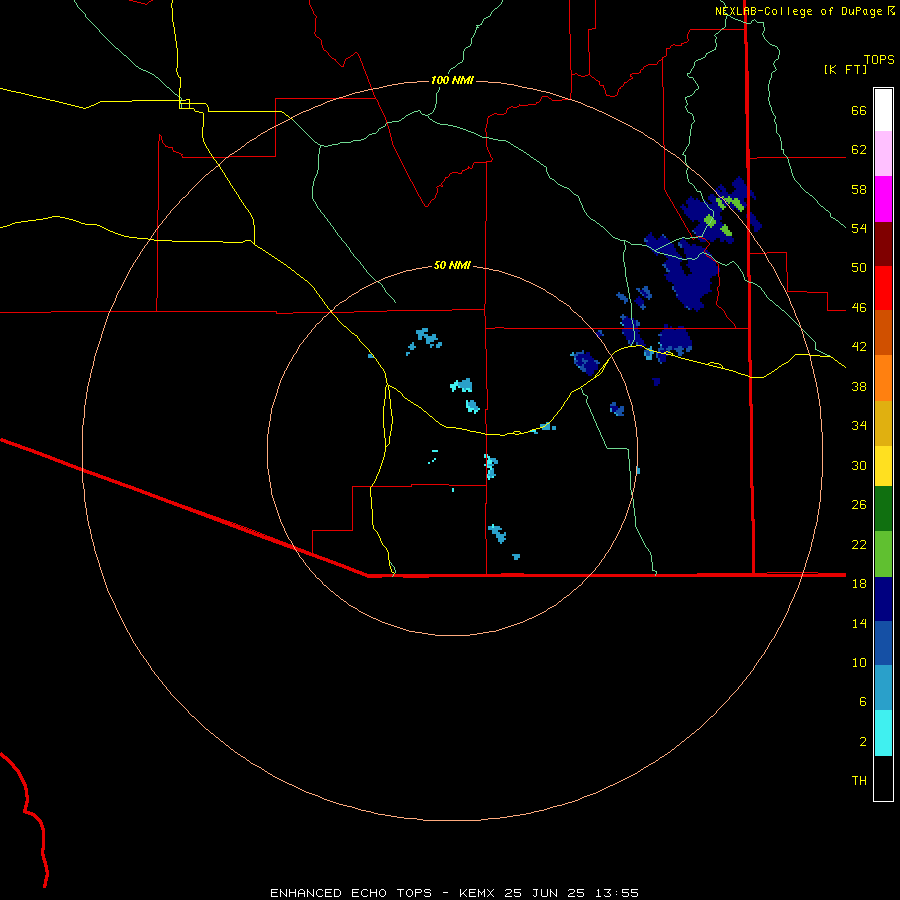Click the dark maroon legend color block
This screenshot has width=900, height=900.
883,244
